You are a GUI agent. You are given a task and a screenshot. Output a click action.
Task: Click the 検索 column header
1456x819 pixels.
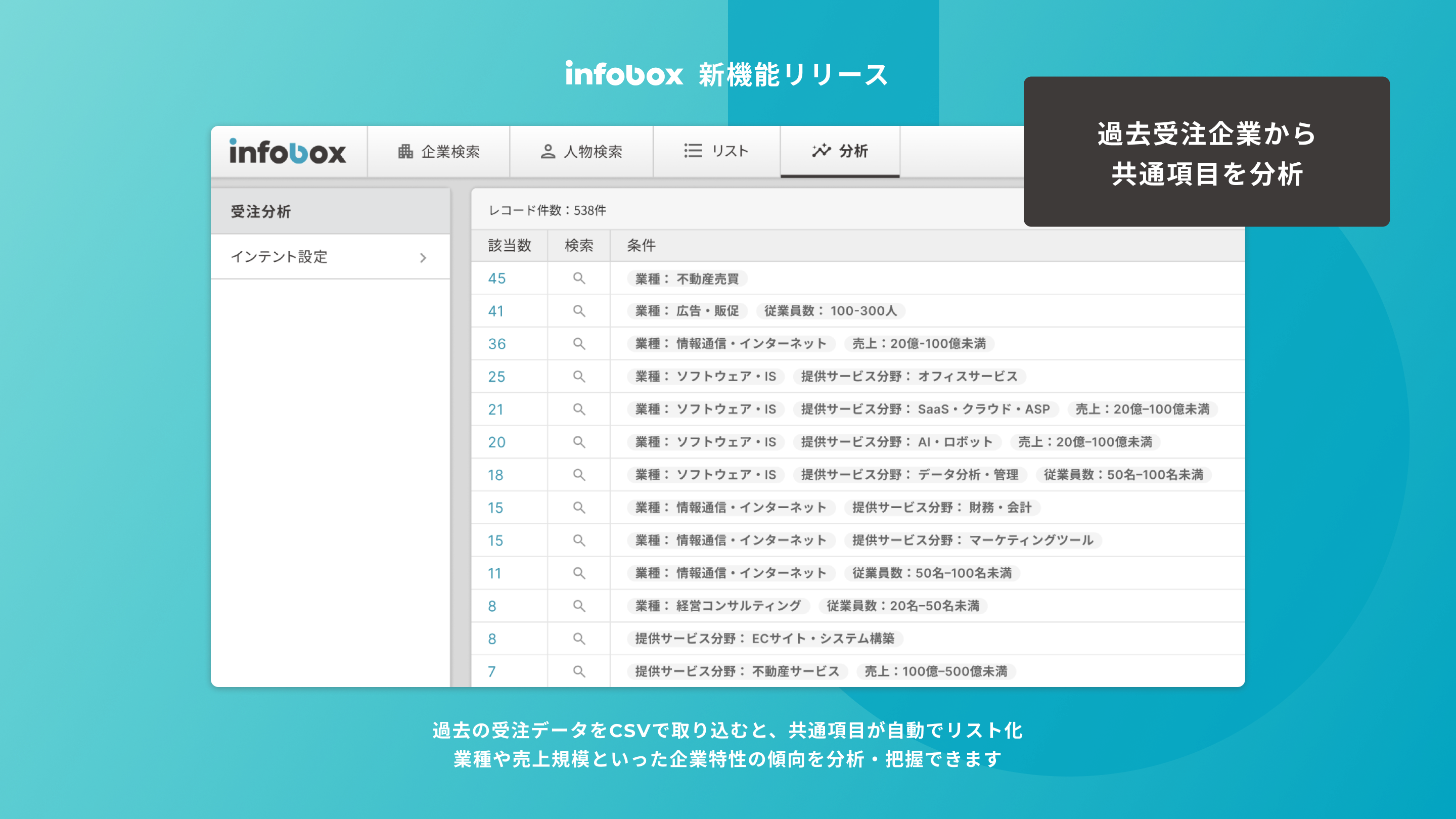click(x=579, y=245)
